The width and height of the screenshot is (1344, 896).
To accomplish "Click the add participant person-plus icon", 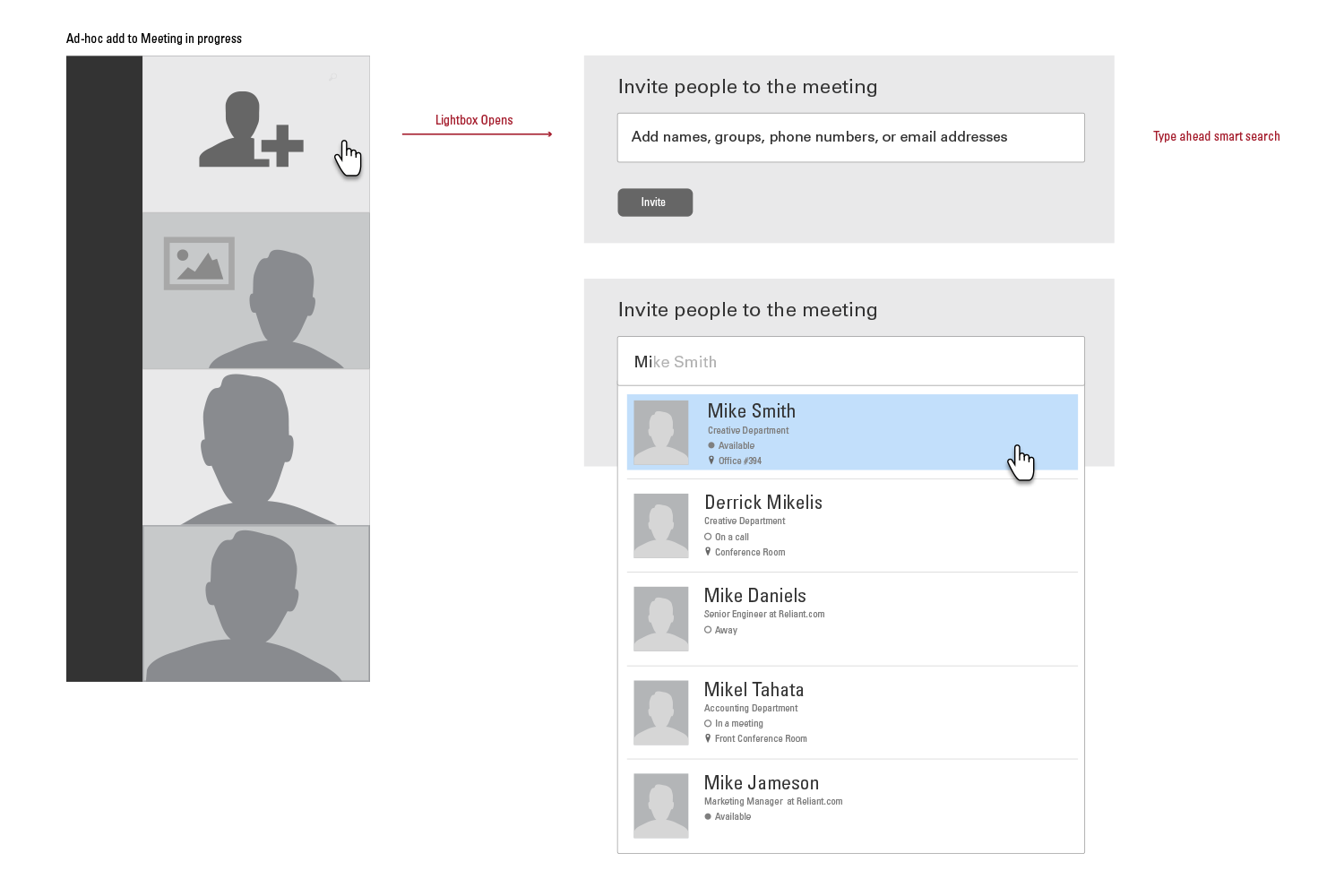I will [x=251, y=129].
